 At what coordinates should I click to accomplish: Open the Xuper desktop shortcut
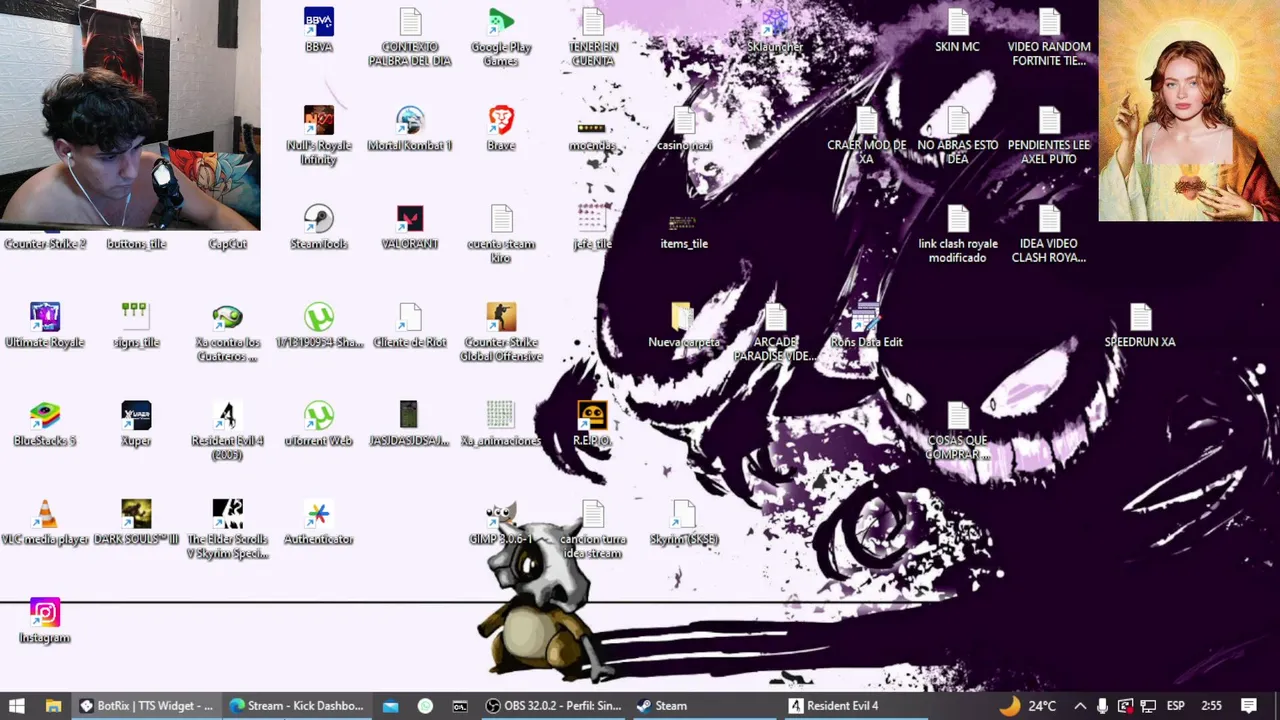136,423
